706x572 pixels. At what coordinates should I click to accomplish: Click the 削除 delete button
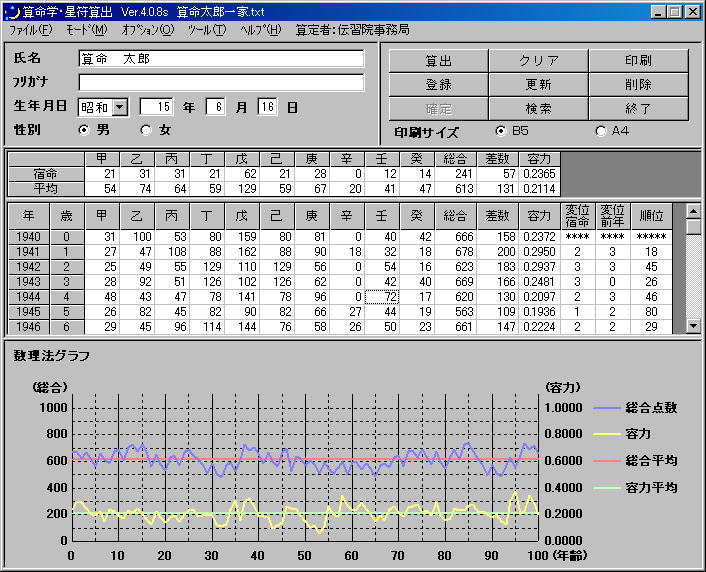(638, 84)
